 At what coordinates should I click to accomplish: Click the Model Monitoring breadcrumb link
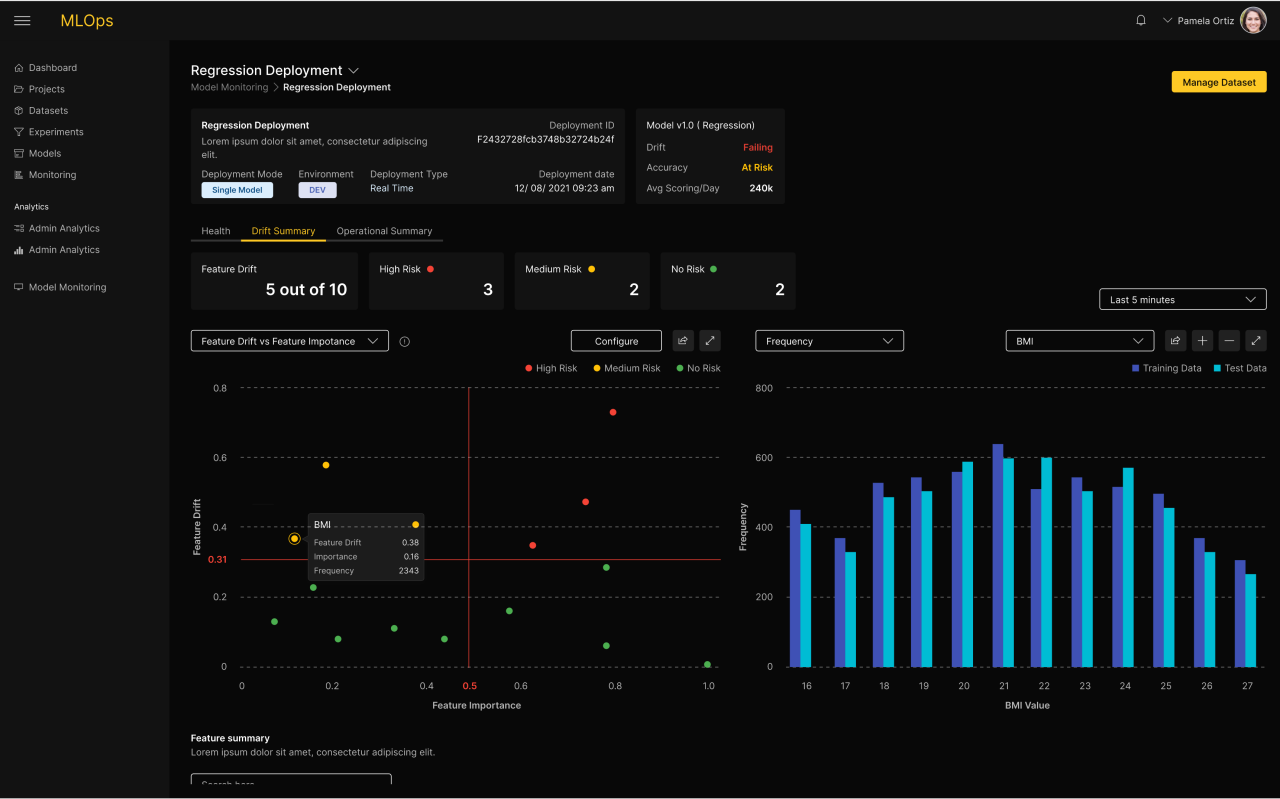229,87
